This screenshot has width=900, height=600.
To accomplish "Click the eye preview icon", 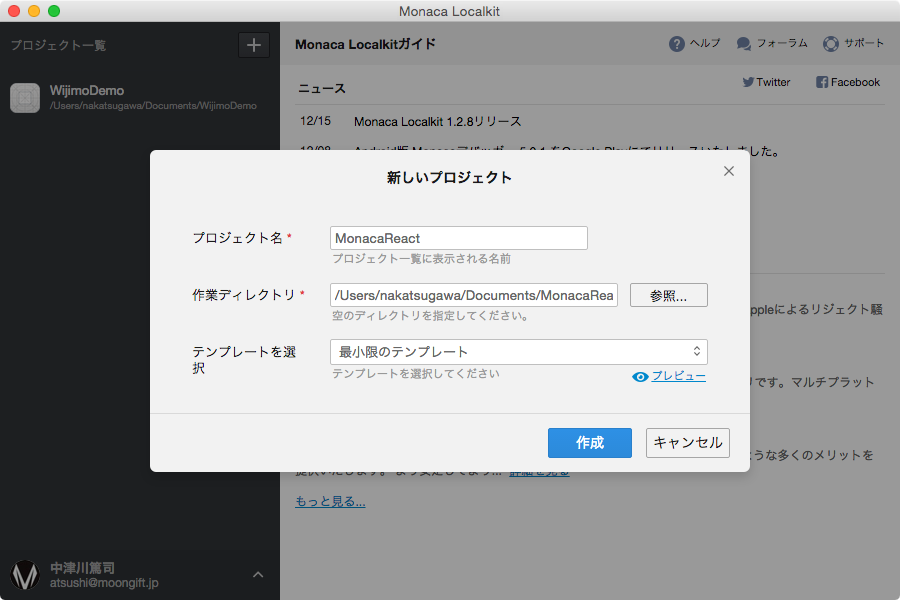I will [x=641, y=377].
